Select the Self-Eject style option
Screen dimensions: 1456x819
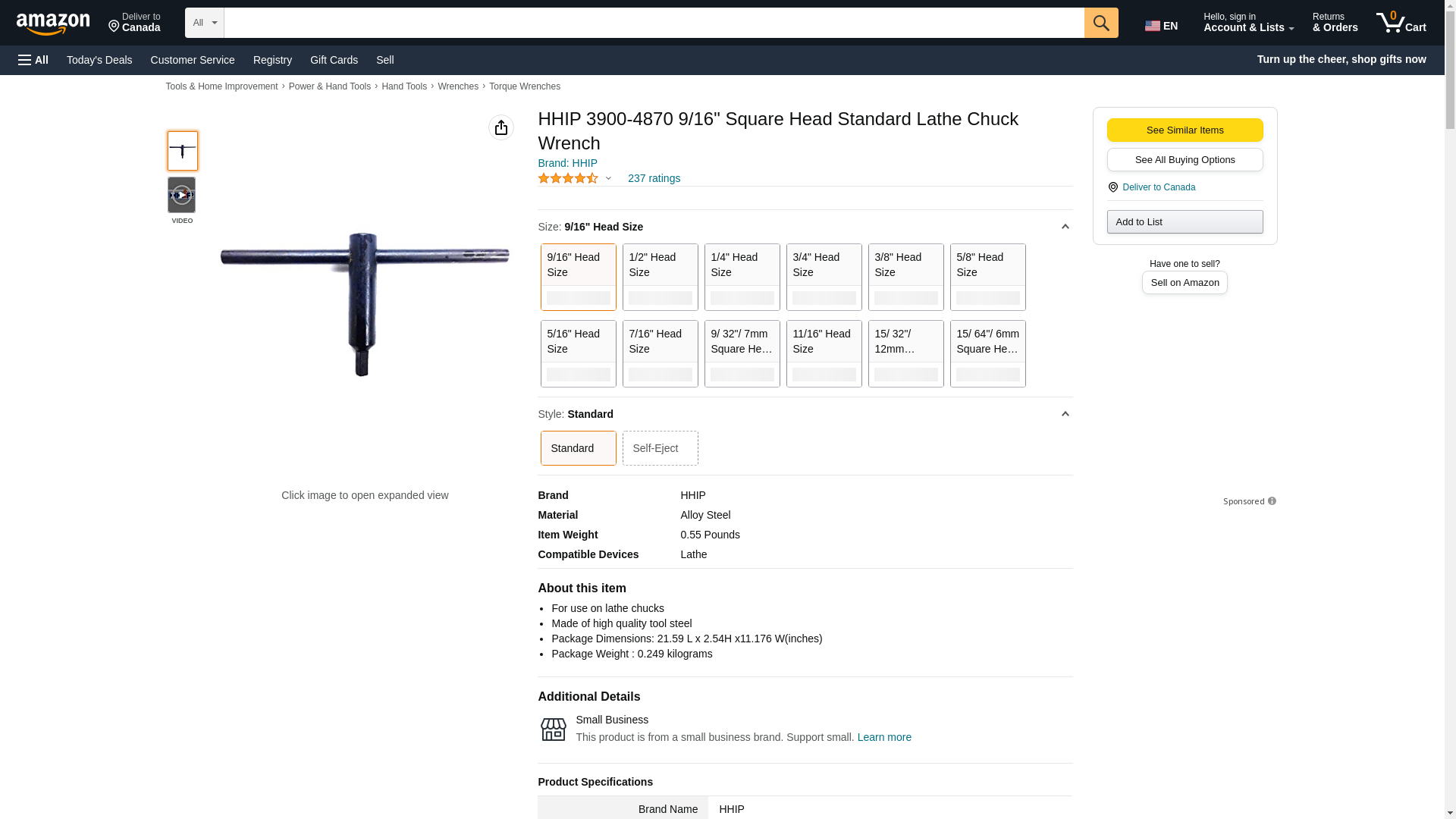tap(660, 448)
